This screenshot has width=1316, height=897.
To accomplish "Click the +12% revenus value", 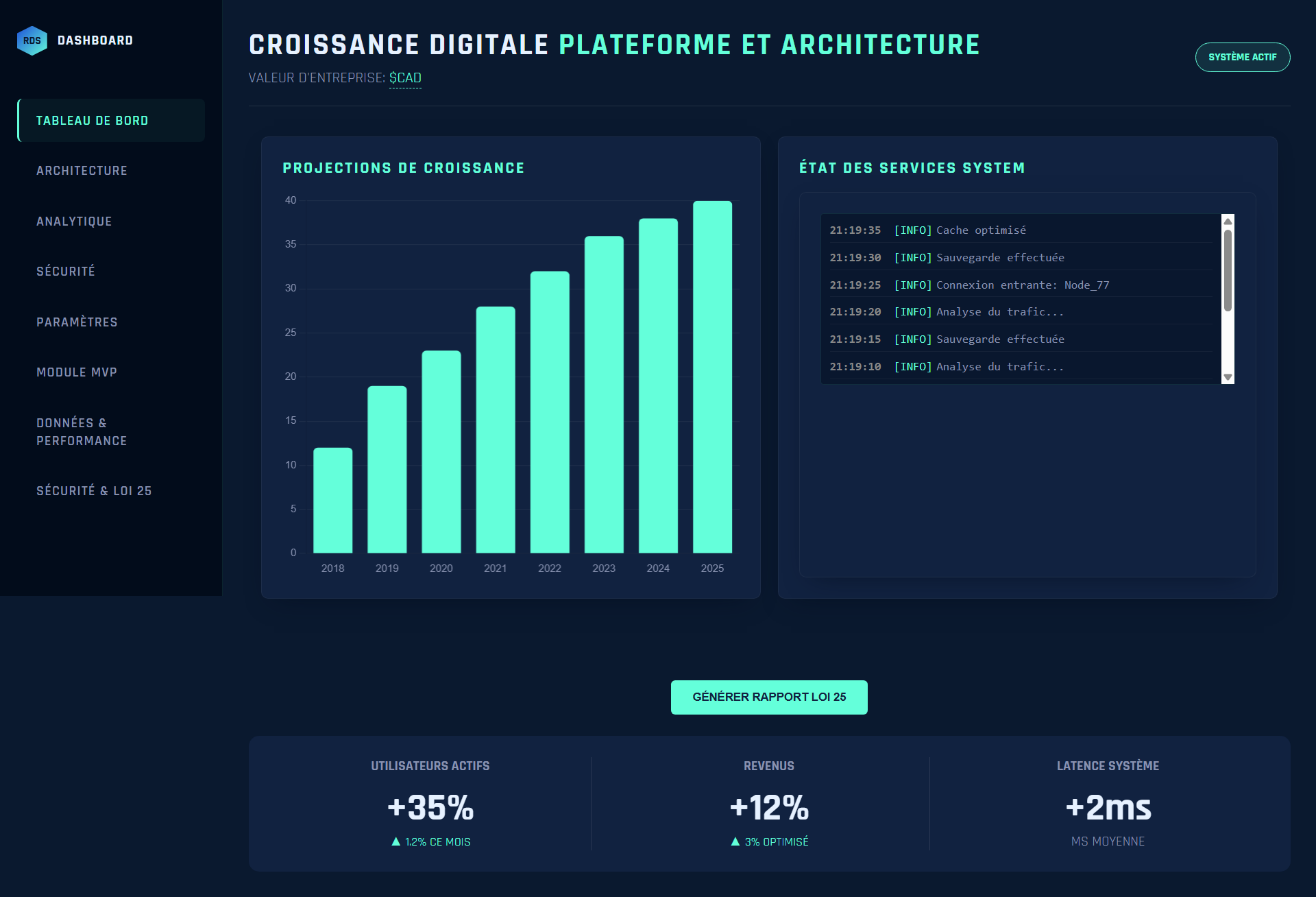I will [769, 807].
